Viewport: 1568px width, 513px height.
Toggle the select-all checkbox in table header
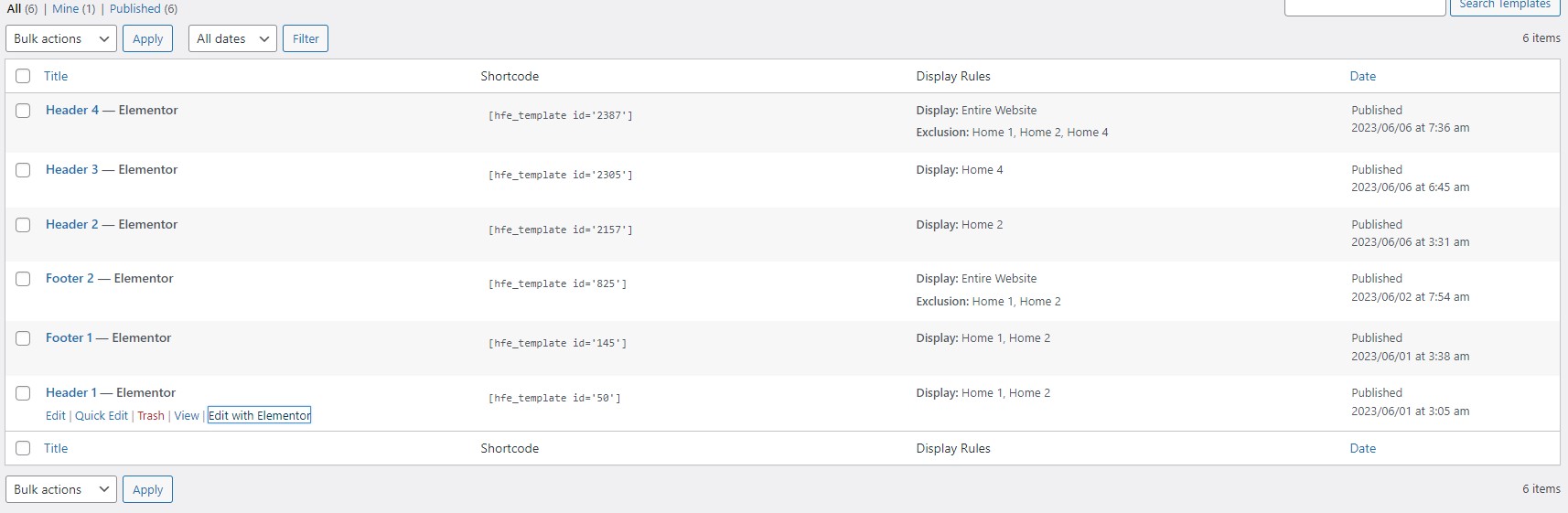[23, 77]
